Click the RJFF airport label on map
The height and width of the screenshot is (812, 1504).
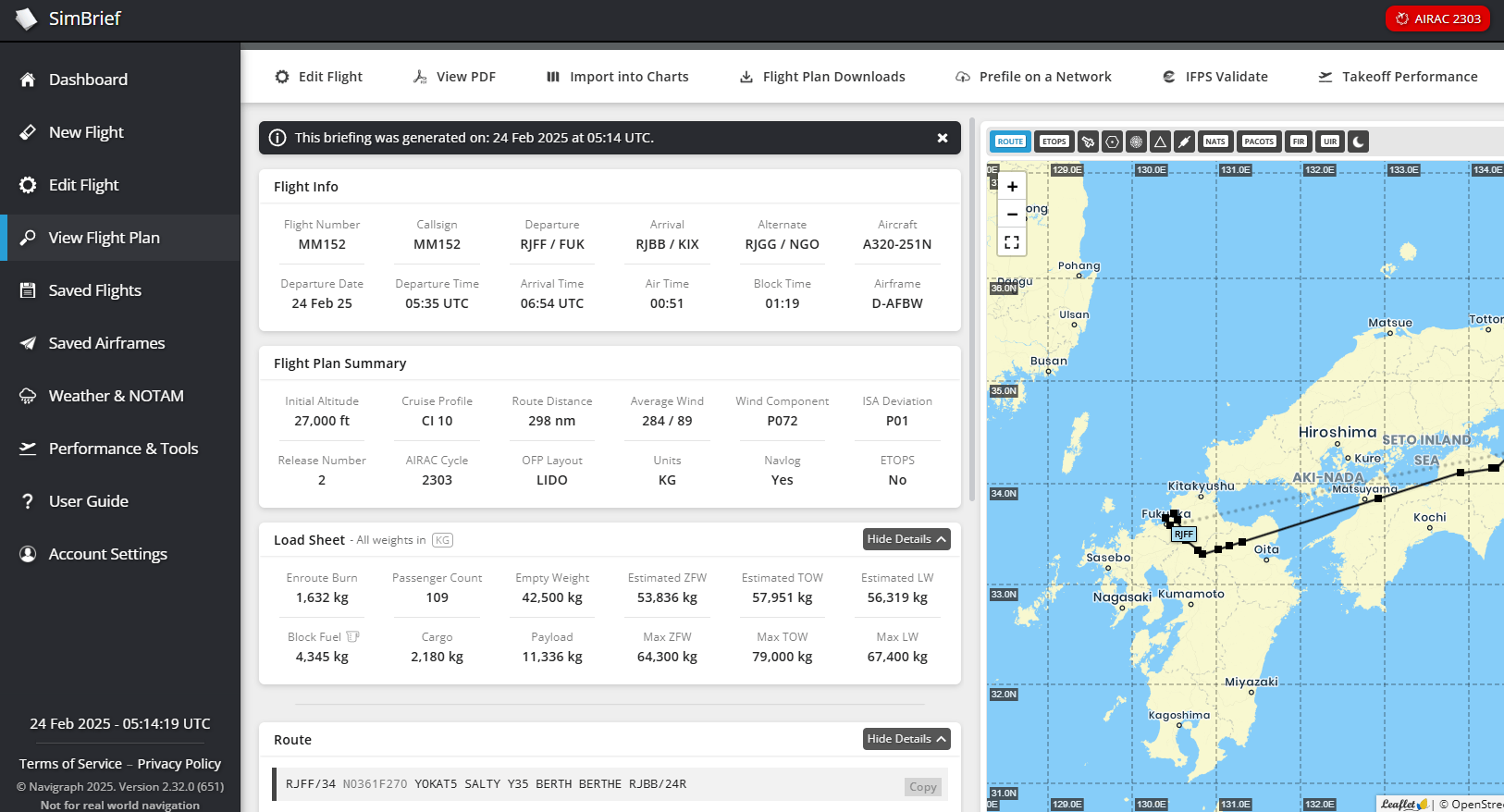[1184, 535]
